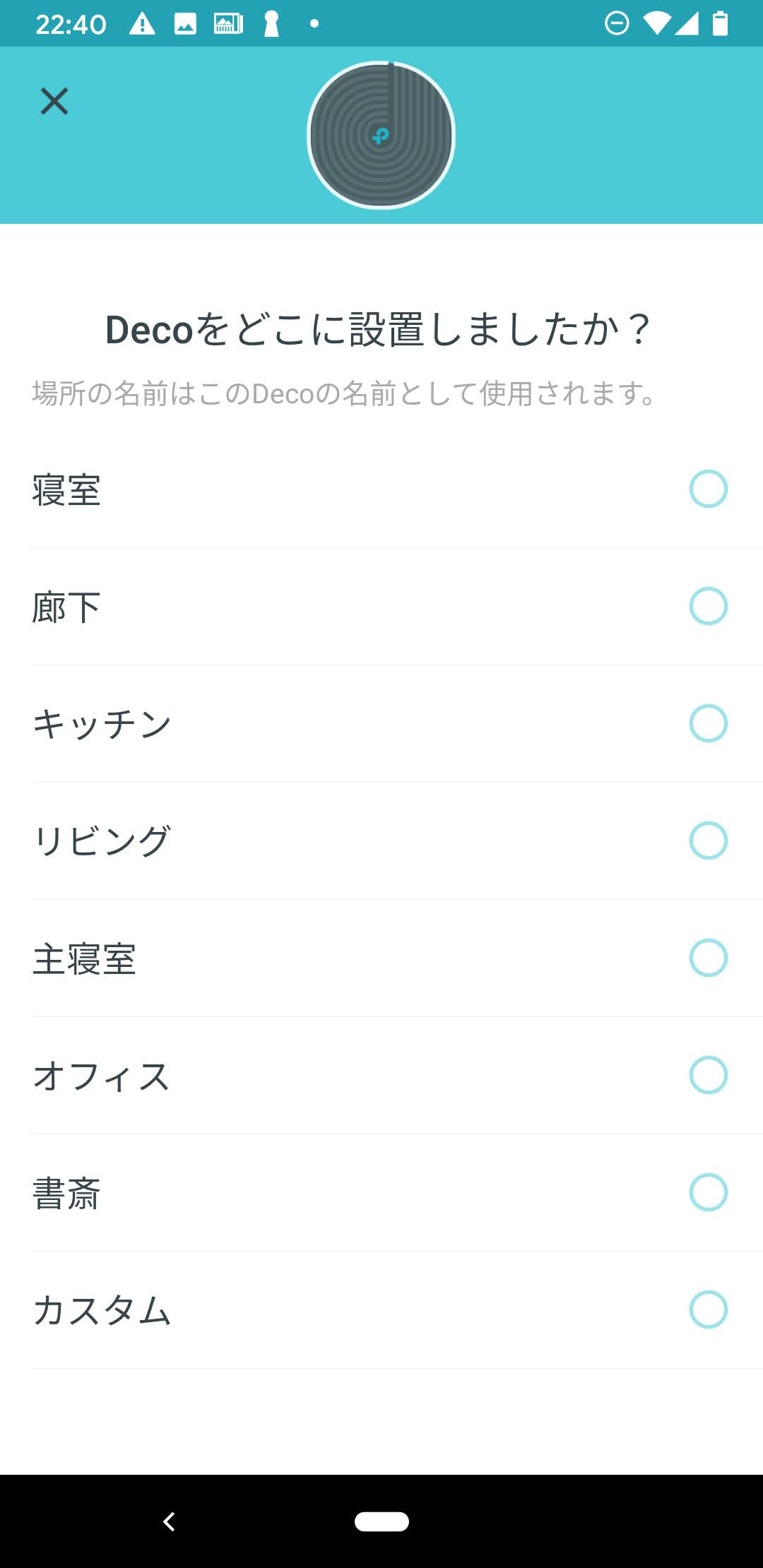763x1568 pixels.
Task: Tap the カスタム option label
Action: coord(102,1311)
